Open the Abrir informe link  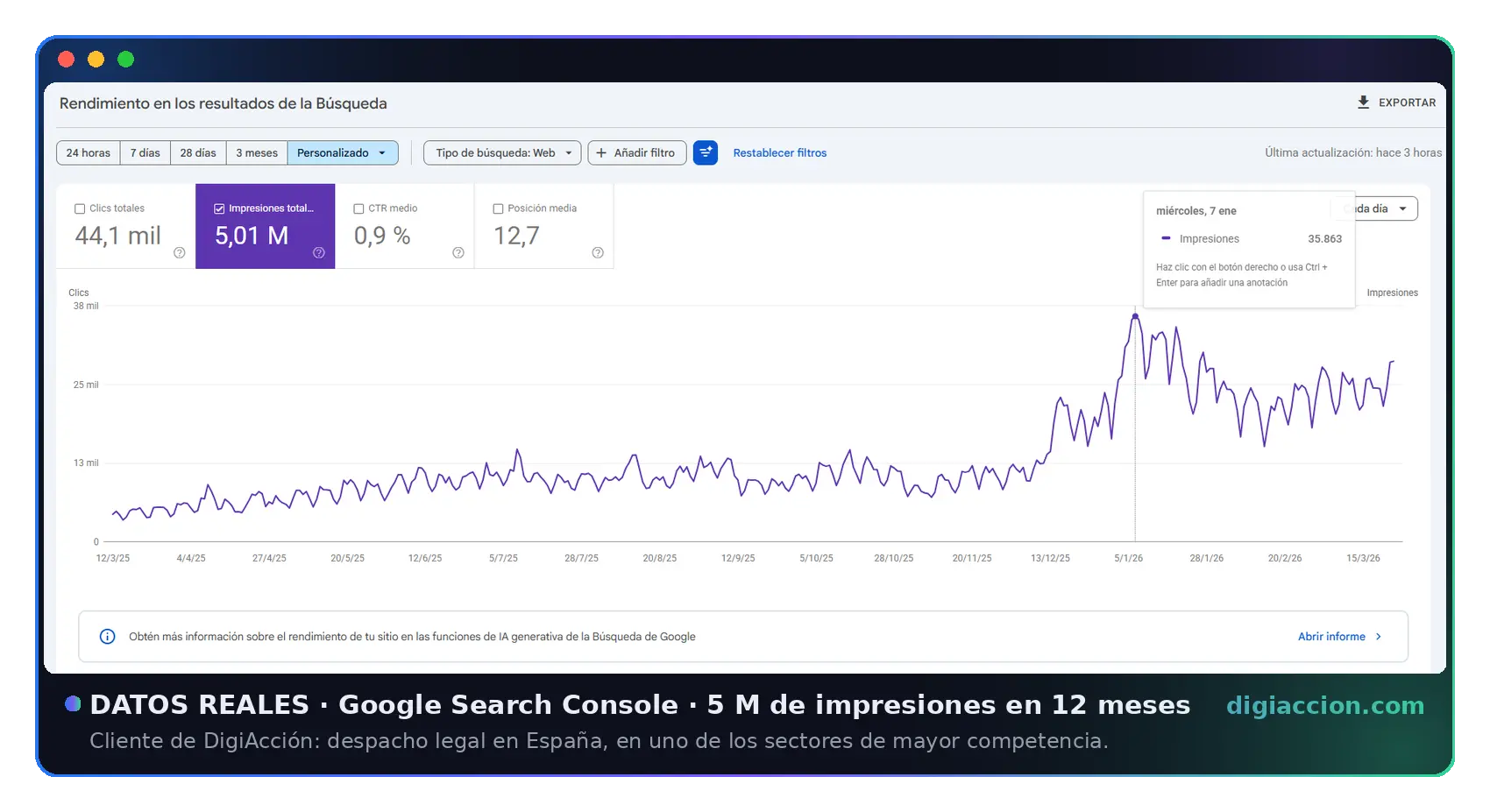1340,637
